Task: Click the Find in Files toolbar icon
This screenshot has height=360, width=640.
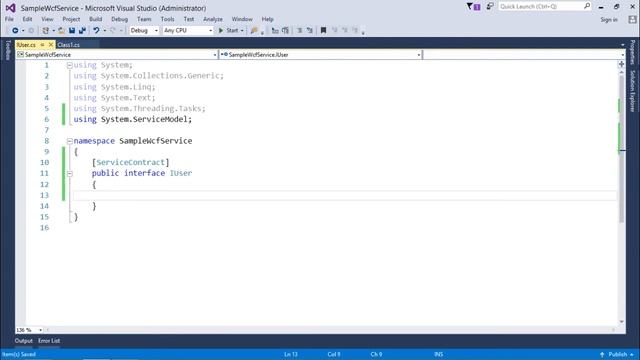Action: click(x=254, y=31)
